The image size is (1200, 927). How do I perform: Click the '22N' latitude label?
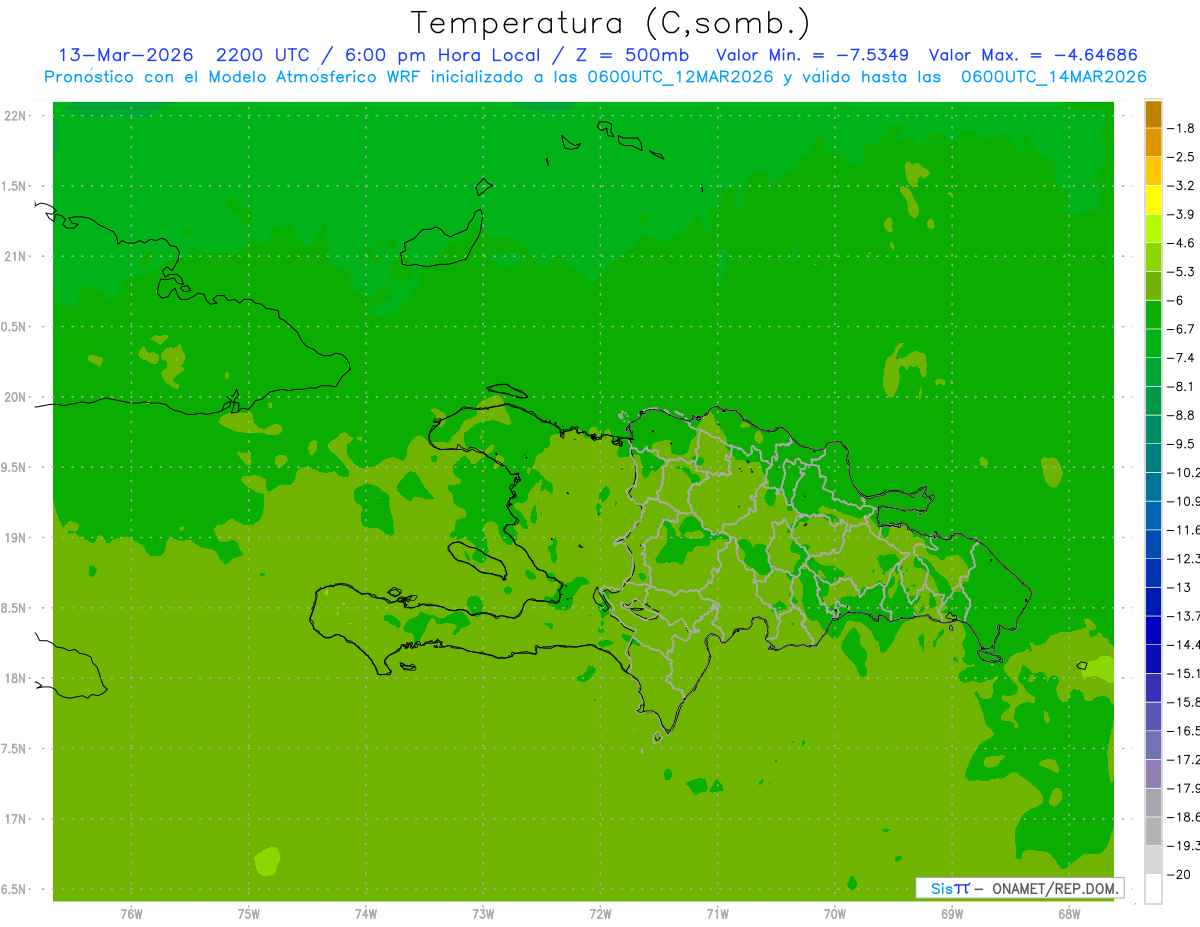pos(15,116)
